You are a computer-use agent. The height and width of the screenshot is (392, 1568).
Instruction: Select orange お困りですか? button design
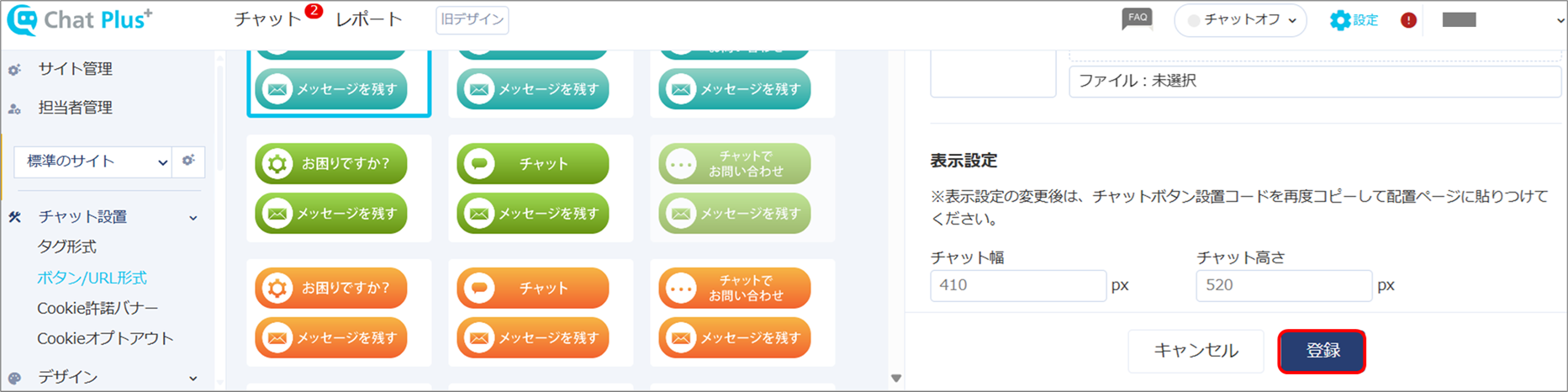point(331,288)
